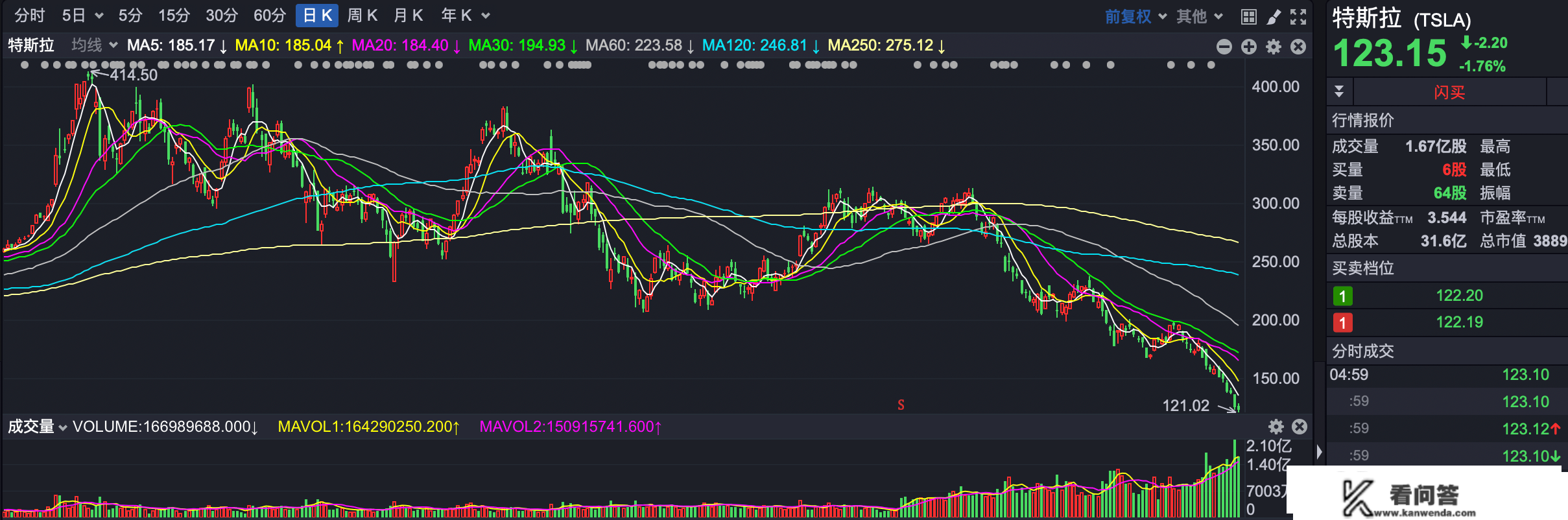Click the 分时成交 section header

[x=1363, y=351]
